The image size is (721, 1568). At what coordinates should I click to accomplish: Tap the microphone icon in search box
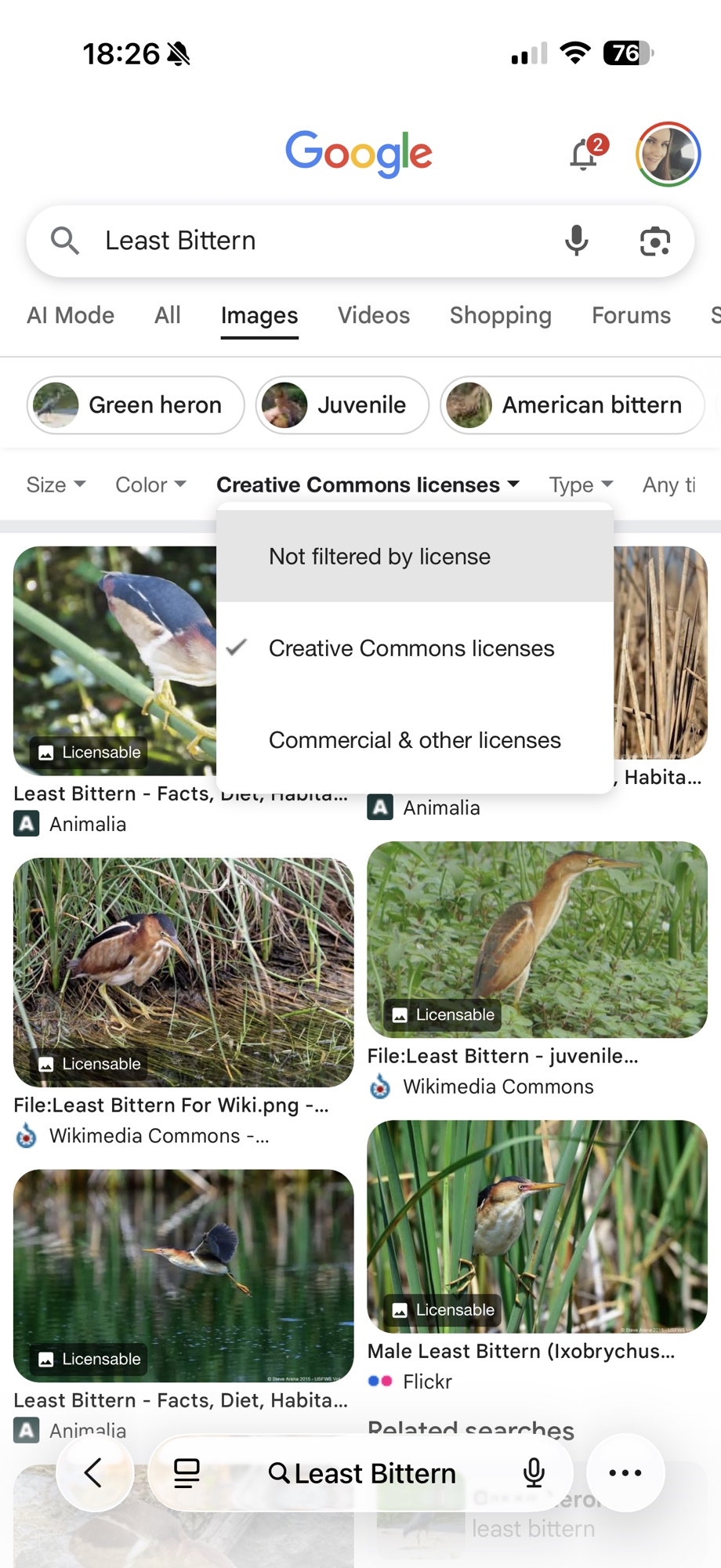[576, 241]
